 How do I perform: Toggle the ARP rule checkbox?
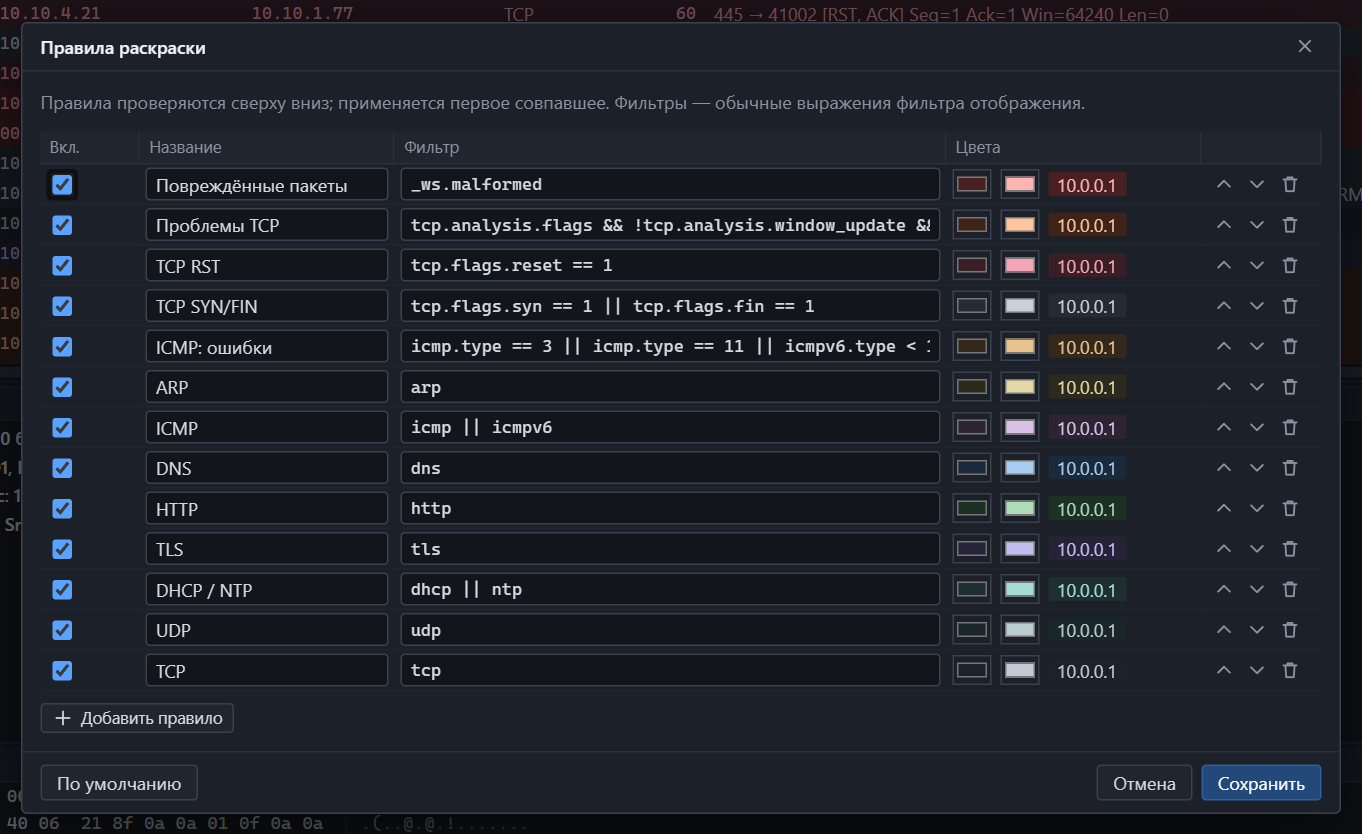point(62,387)
